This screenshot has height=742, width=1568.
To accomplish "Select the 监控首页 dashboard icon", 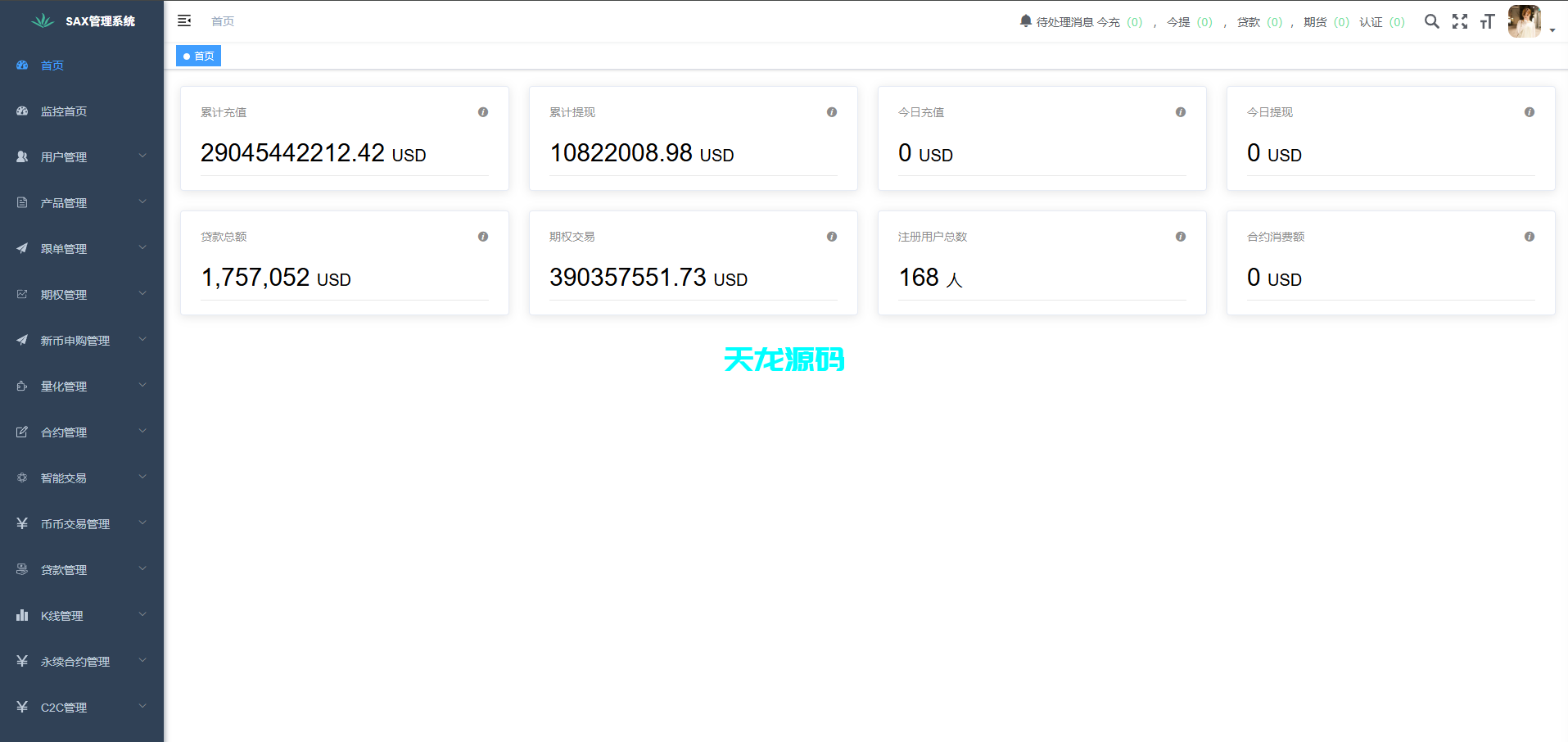I will pyautogui.click(x=22, y=111).
